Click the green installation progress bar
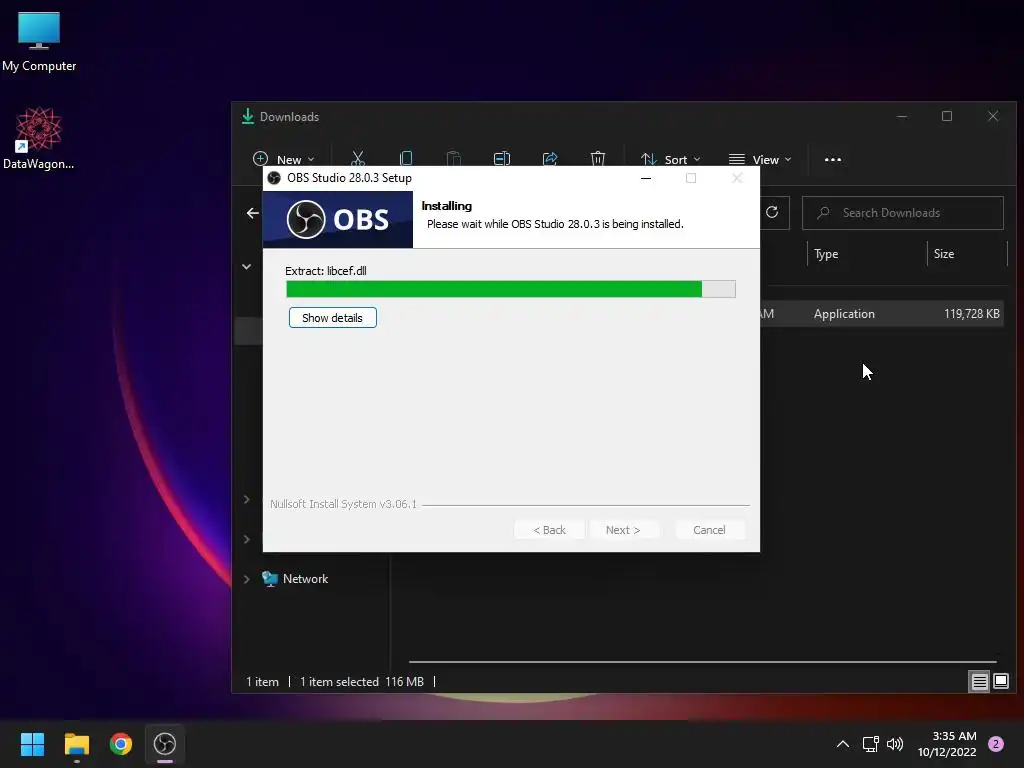Image resolution: width=1024 pixels, height=768 pixels. point(511,289)
